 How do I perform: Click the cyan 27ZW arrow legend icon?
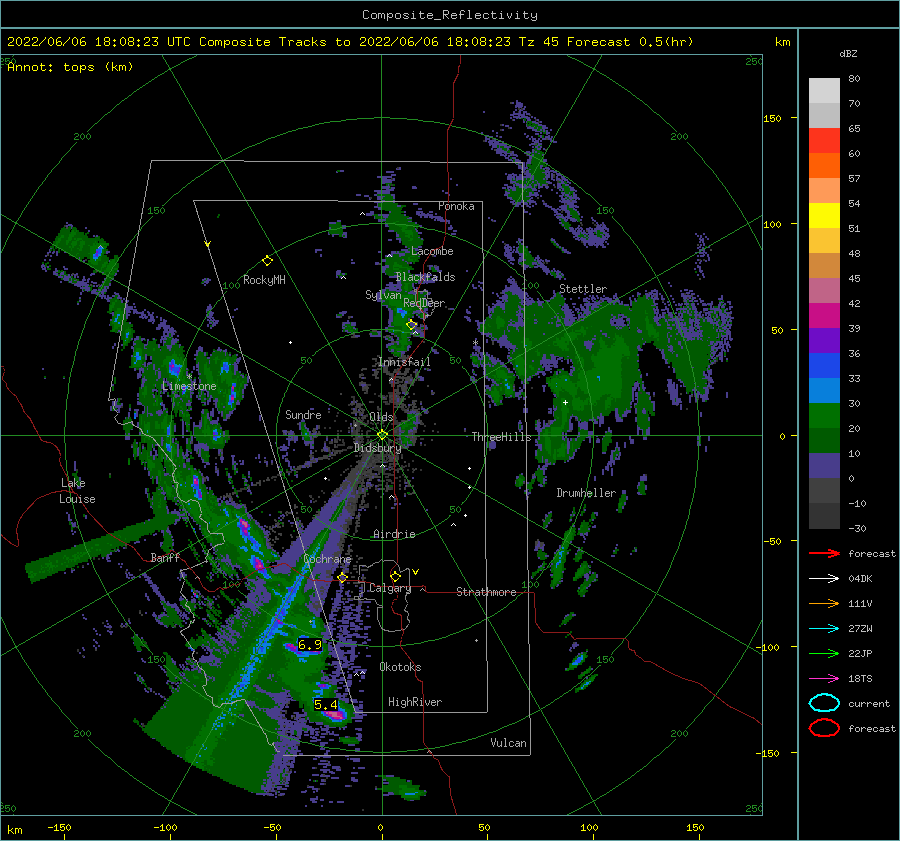point(824,629)
